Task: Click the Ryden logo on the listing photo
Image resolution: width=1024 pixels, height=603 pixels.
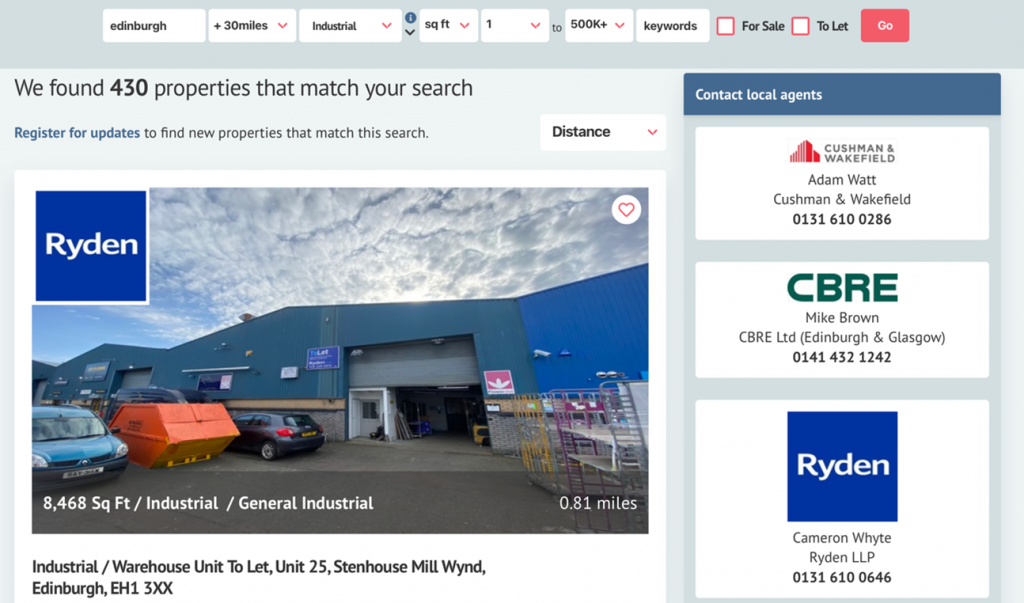Action: (91, 246)
